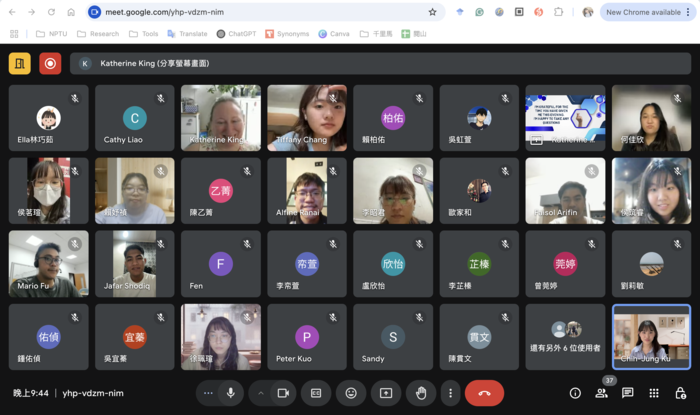Image resolution: width=700 pixels, height=415 pixels.
Task: Click the 欣怡 teal avatar tile
Action: [x=393, y=264]
